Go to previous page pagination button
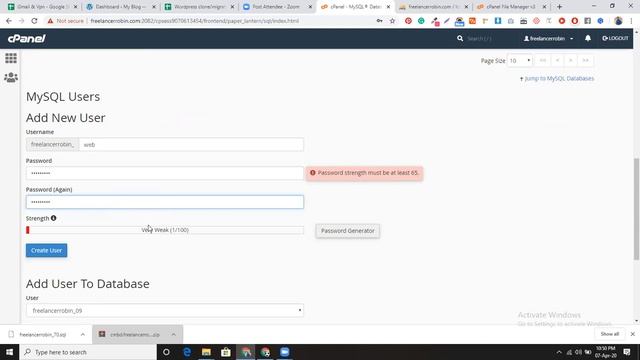Screen dimensions: 640x360 [x=557, y=60]
